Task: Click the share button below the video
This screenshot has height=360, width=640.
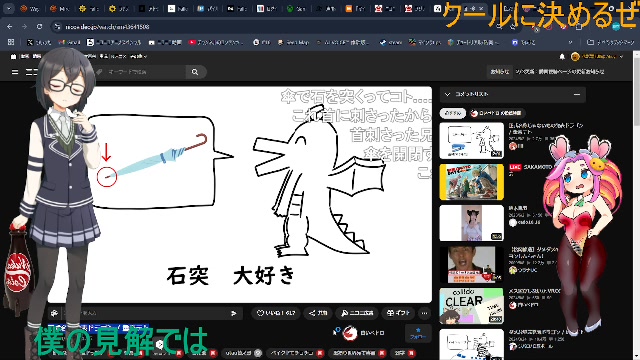Action: pyautogui.click(x=318, y=313)
